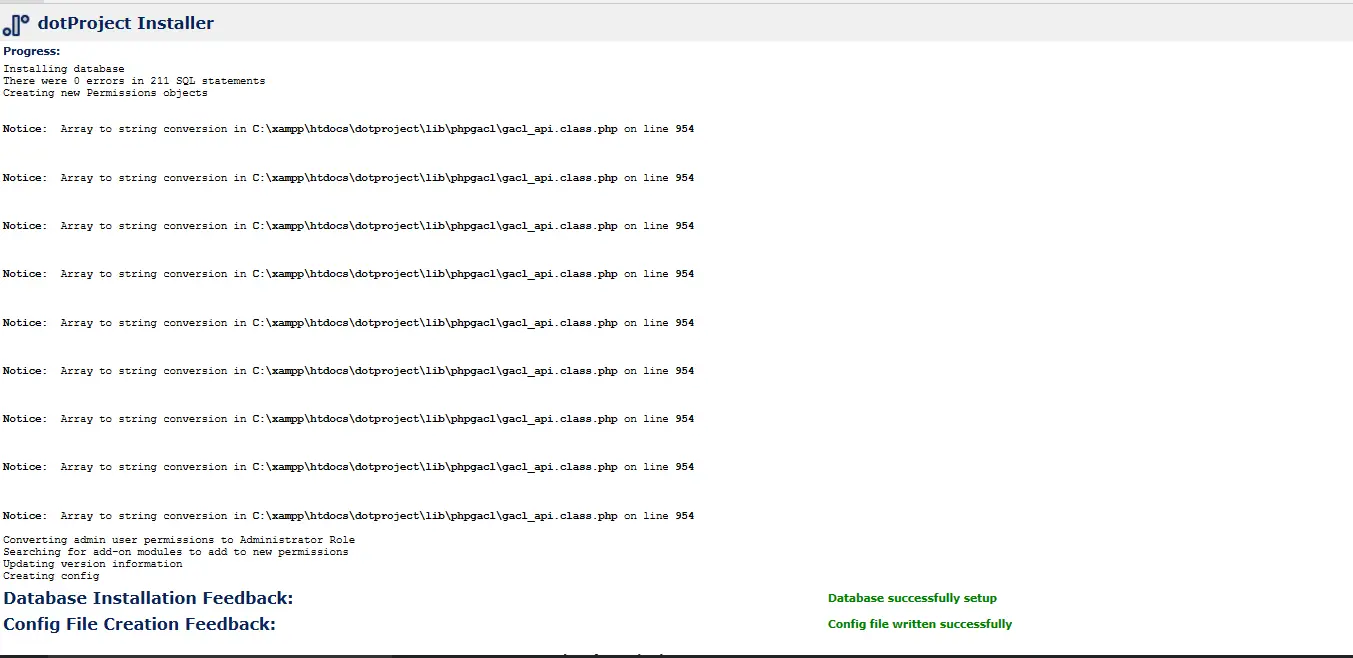Click the "dotProject Installer" page title

click(x=125, y=23)
